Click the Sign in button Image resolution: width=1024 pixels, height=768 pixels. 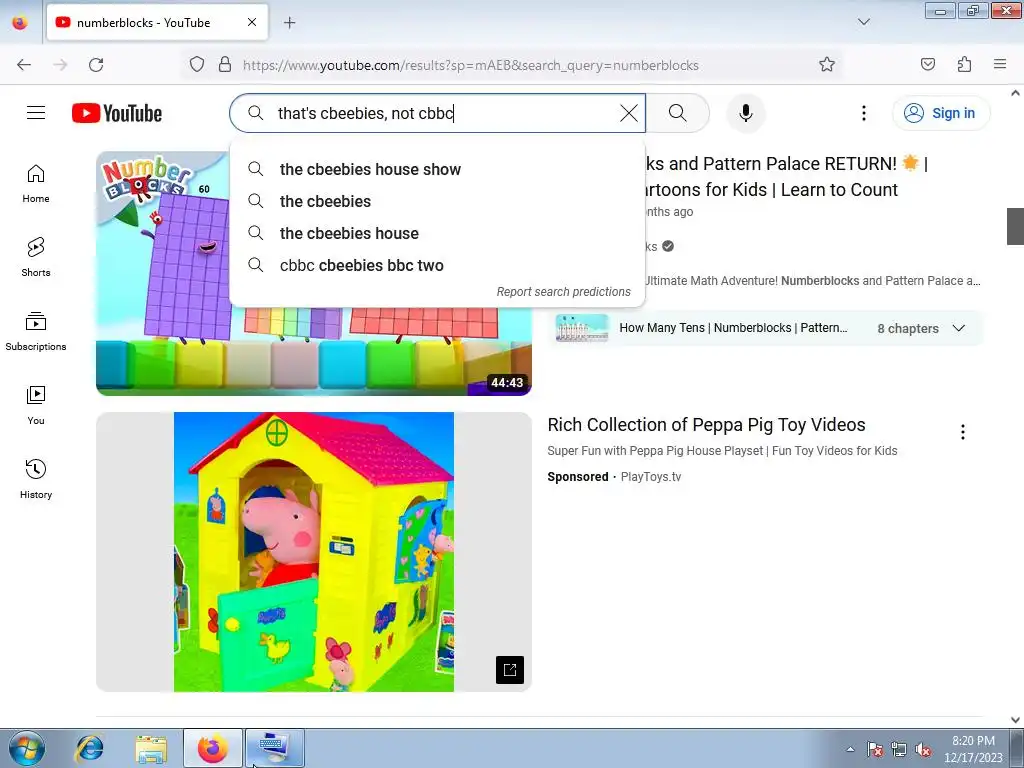(941, 113)
